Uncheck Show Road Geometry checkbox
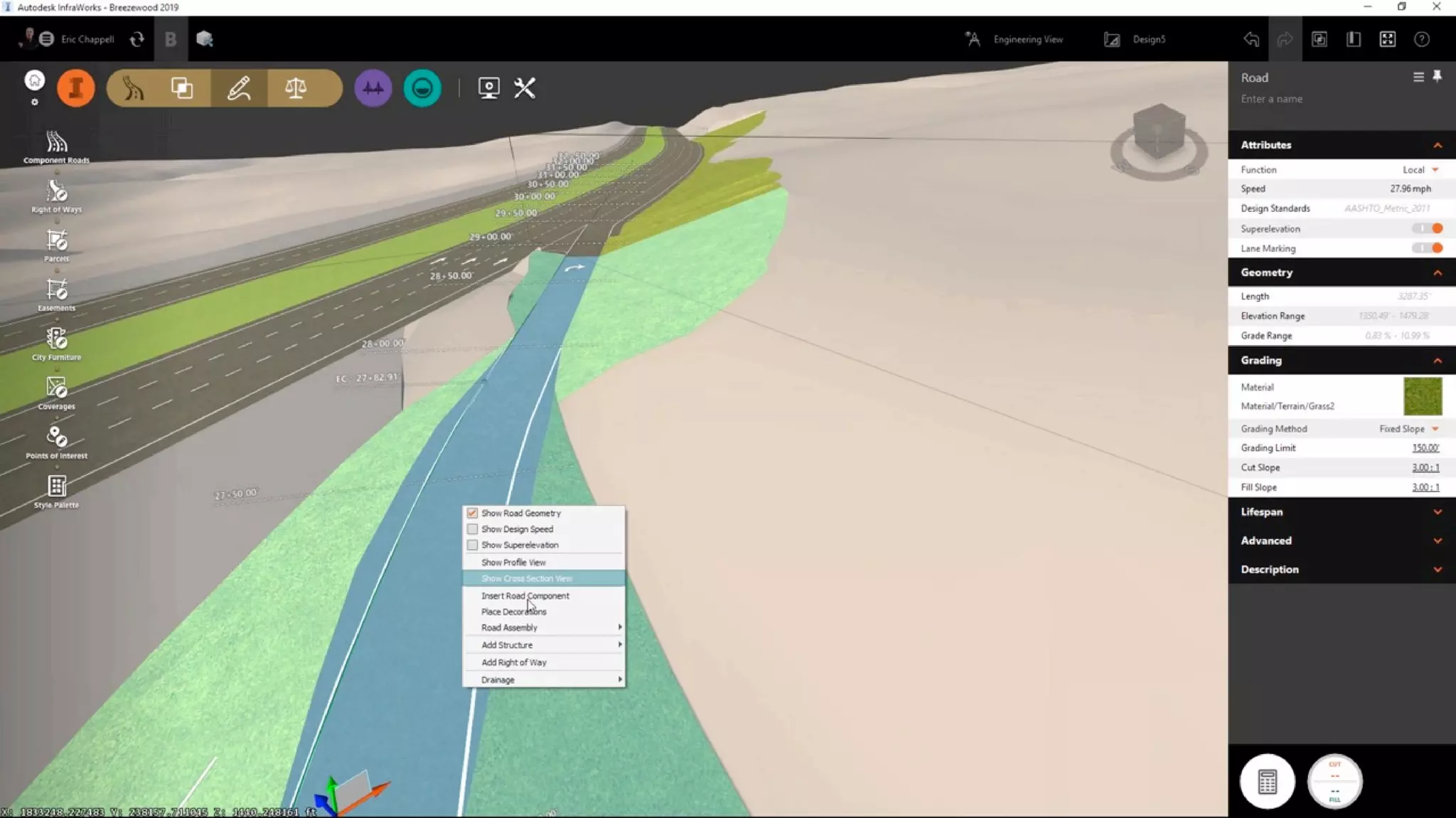1456x818 pixels. click(x=472, y=513)
